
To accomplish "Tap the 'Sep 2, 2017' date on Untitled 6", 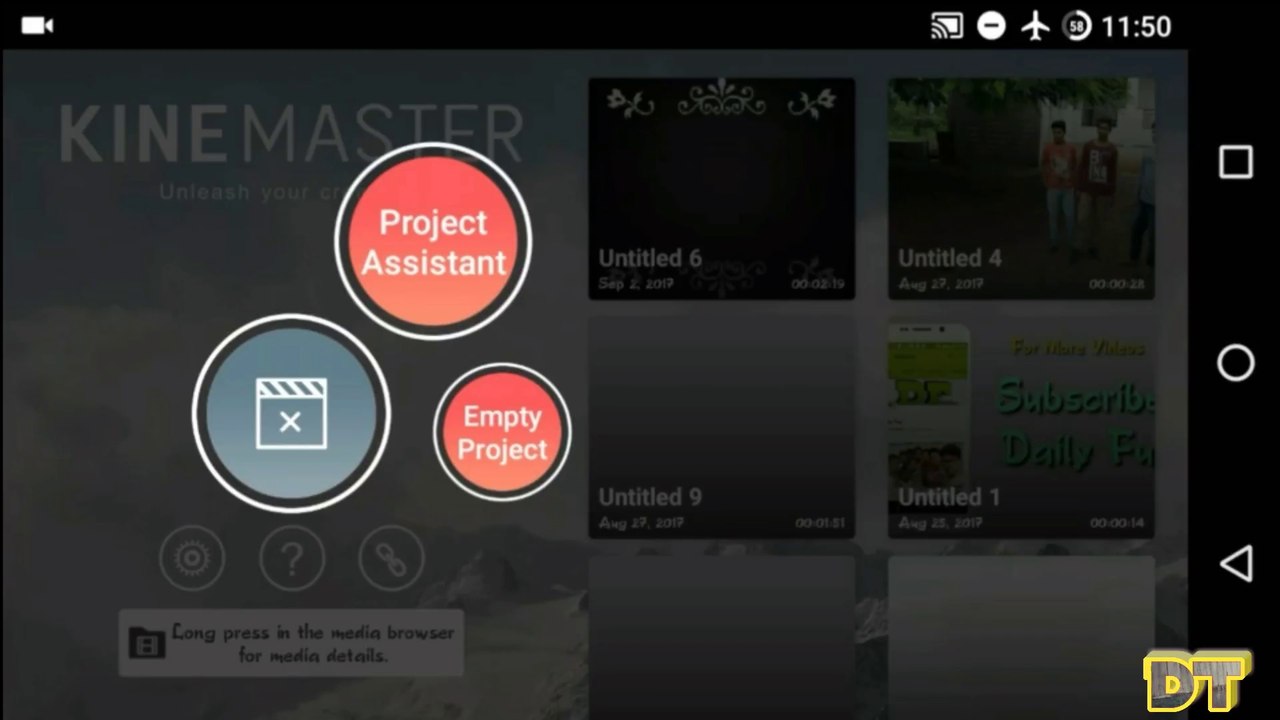I will coord(636,284).
